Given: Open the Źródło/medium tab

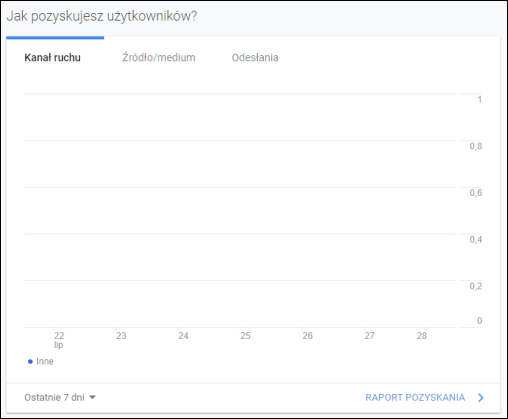Looking at the screenshot, I should pos(159,57).
